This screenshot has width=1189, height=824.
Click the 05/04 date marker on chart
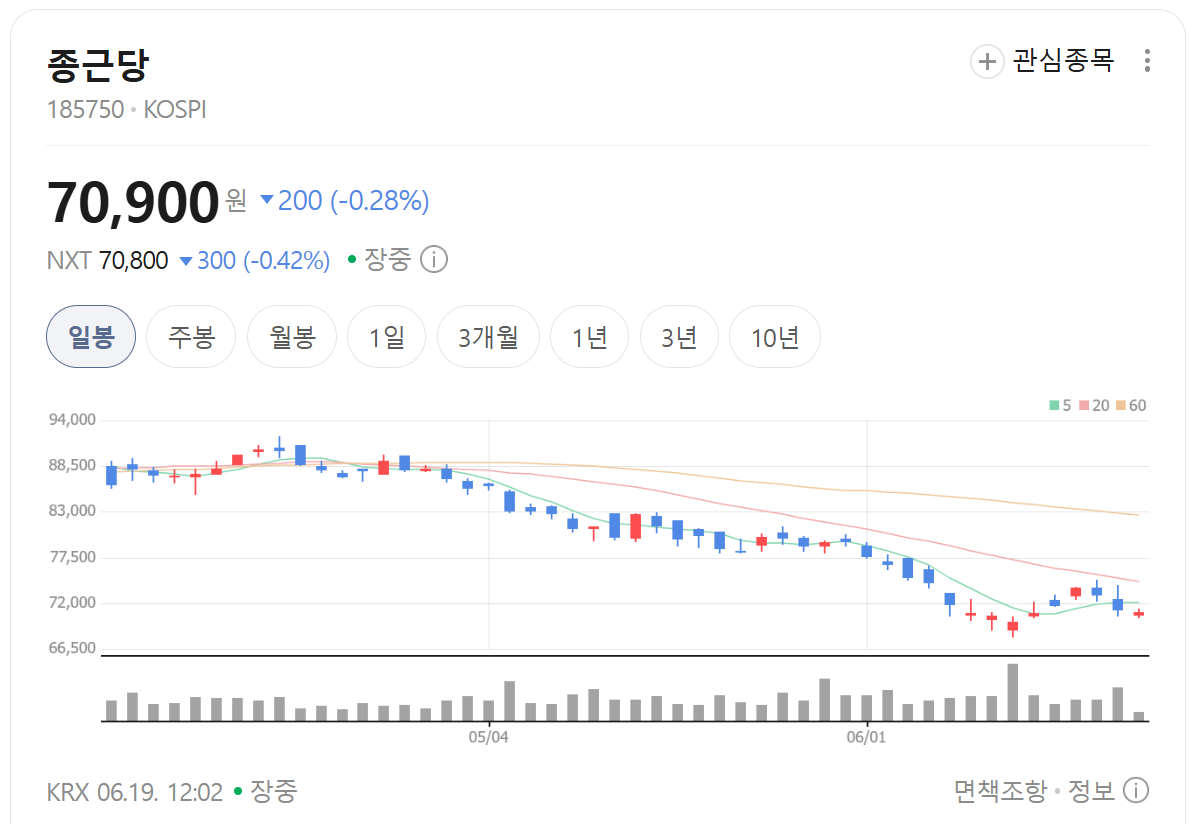488,737
